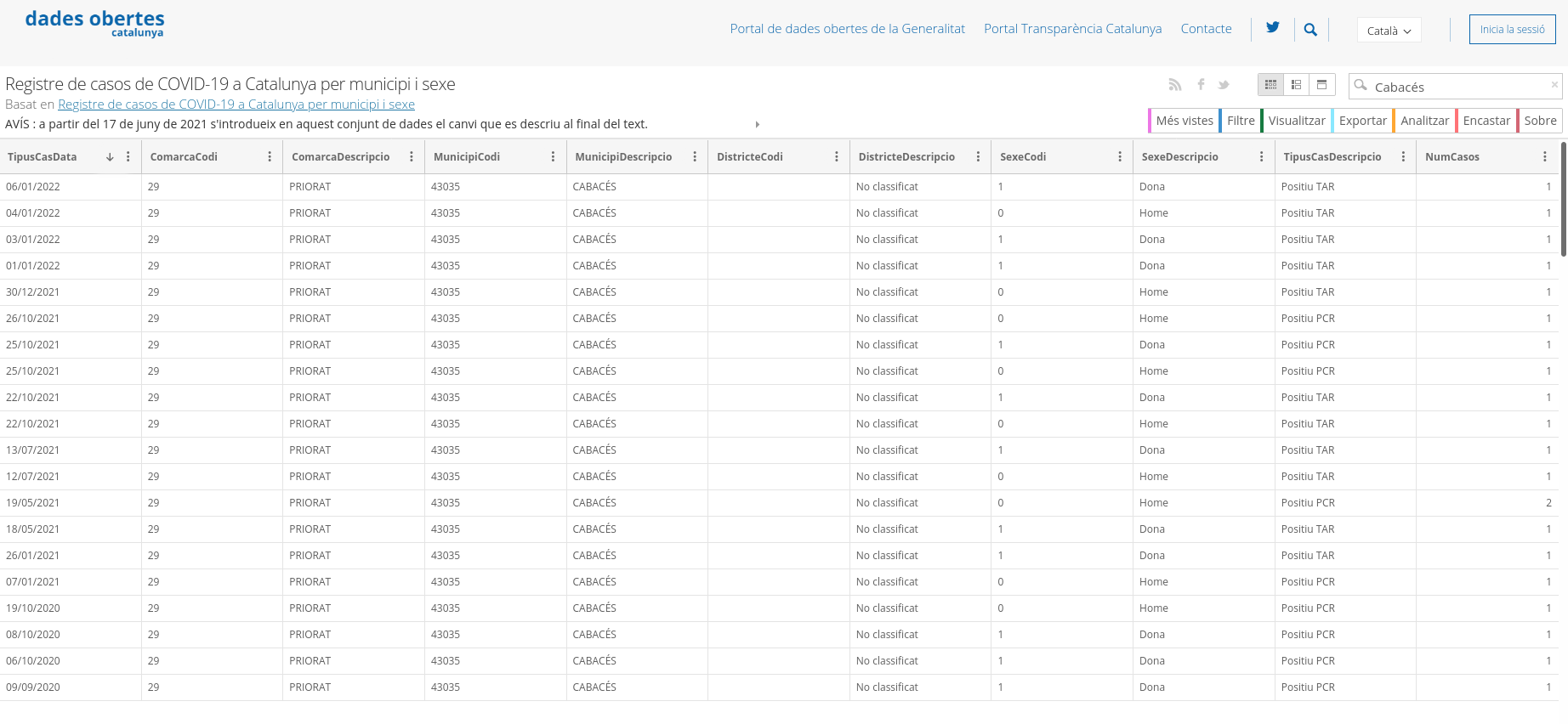Open the MunicipiDescripcio column options menu icon

pos(695,157)
